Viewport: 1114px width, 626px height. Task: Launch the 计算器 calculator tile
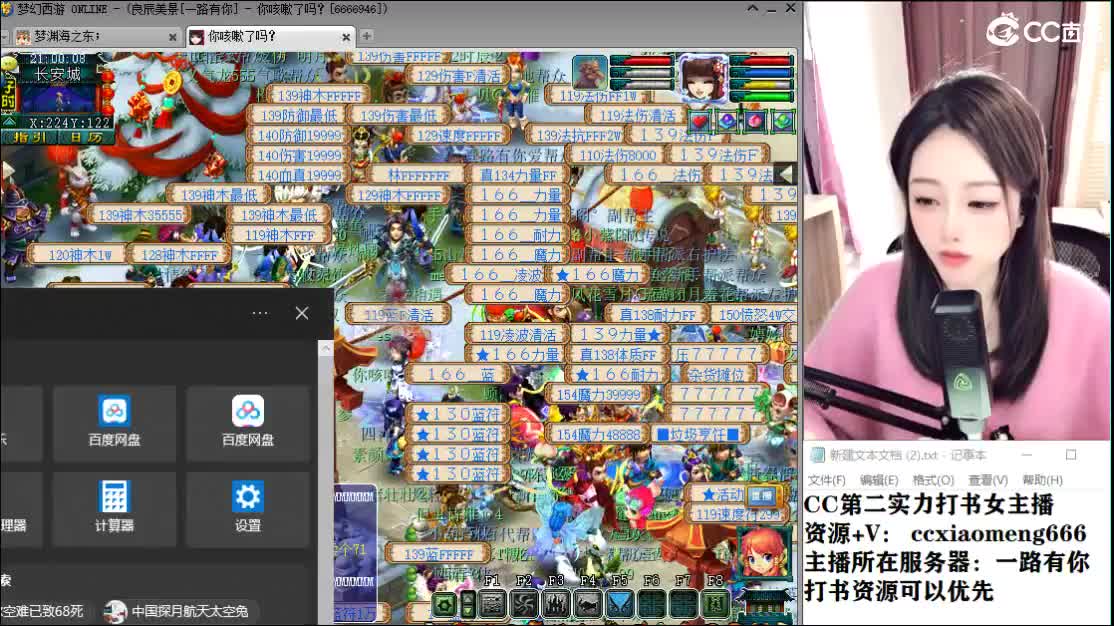pyautogui.click(x=114, y=508)
